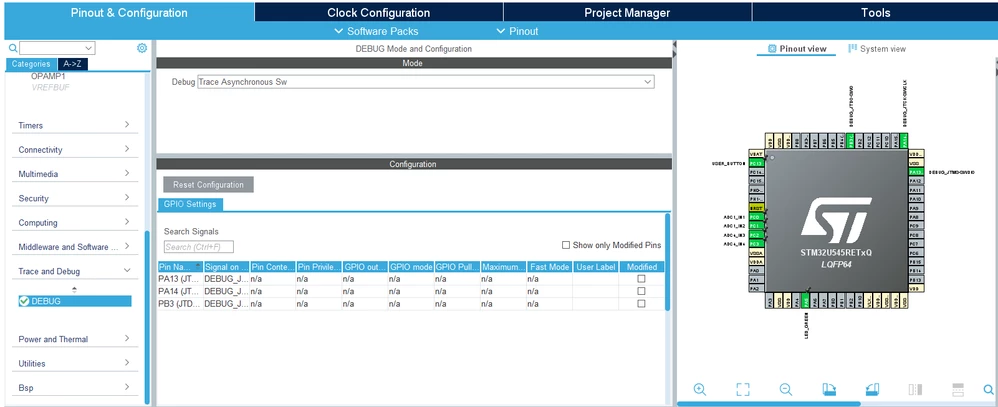
Task: Open the Debug mode dropdown
Action: (425, 82)
